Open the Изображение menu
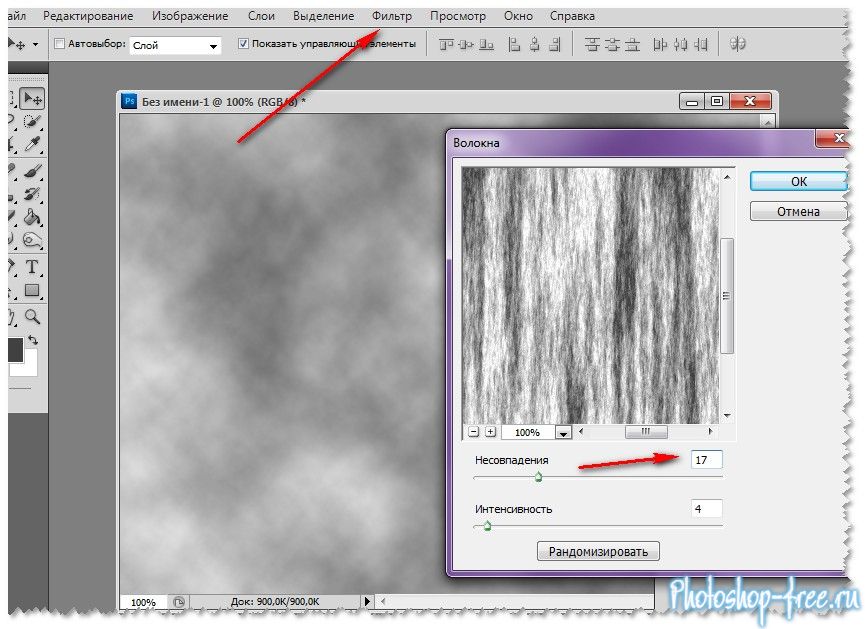This screenshot has width=865, height=629. click(194, 16)
